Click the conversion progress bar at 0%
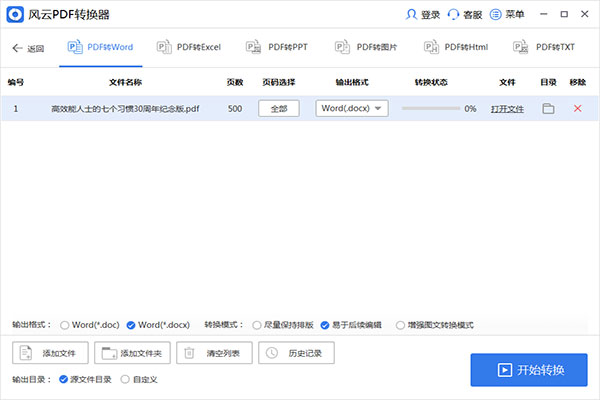The width and height of the screenshot is (600, 400). (431, 109)
